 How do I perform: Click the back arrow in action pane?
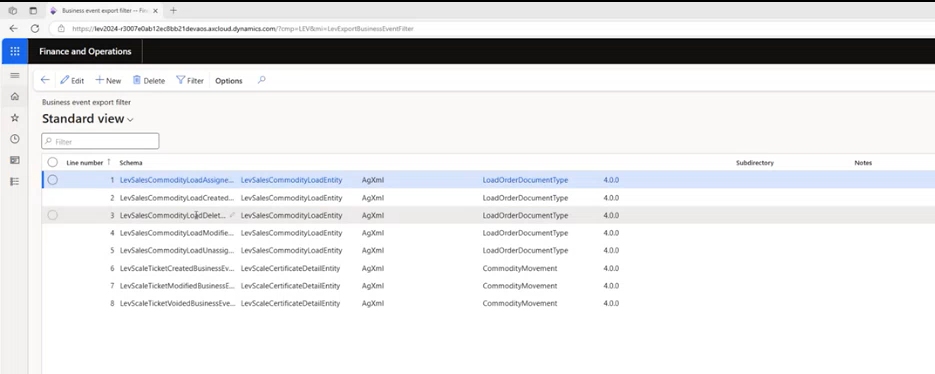point(45,80)
